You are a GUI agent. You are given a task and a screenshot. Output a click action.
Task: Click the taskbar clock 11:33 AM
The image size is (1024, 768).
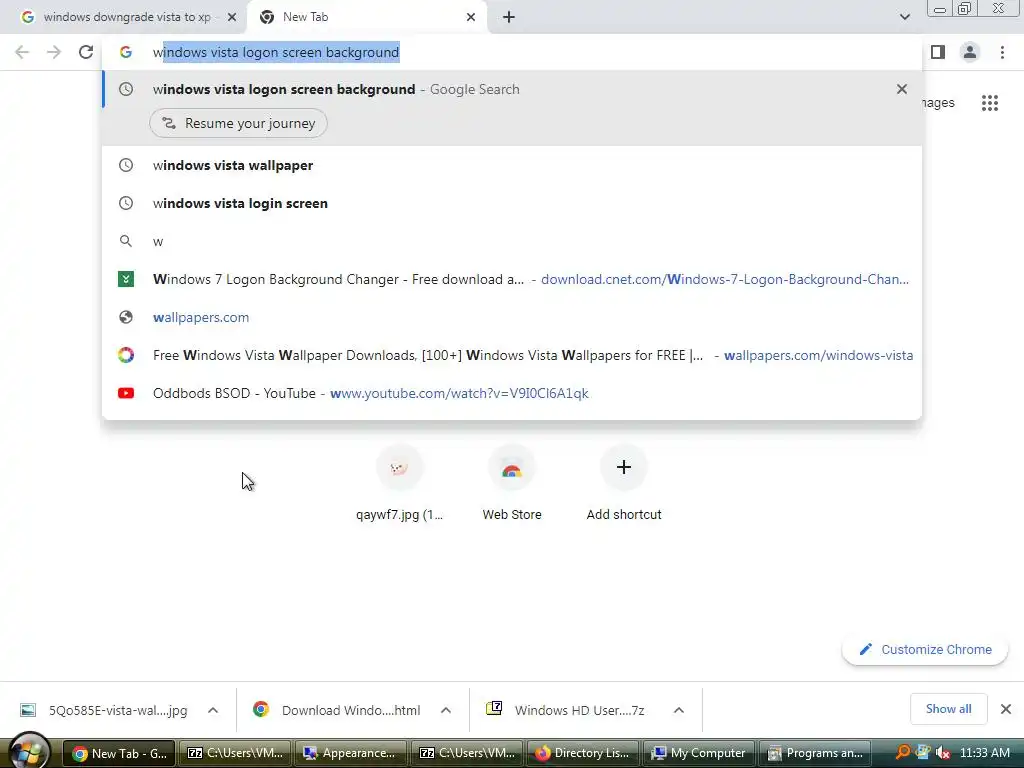[x=985, y=753]
